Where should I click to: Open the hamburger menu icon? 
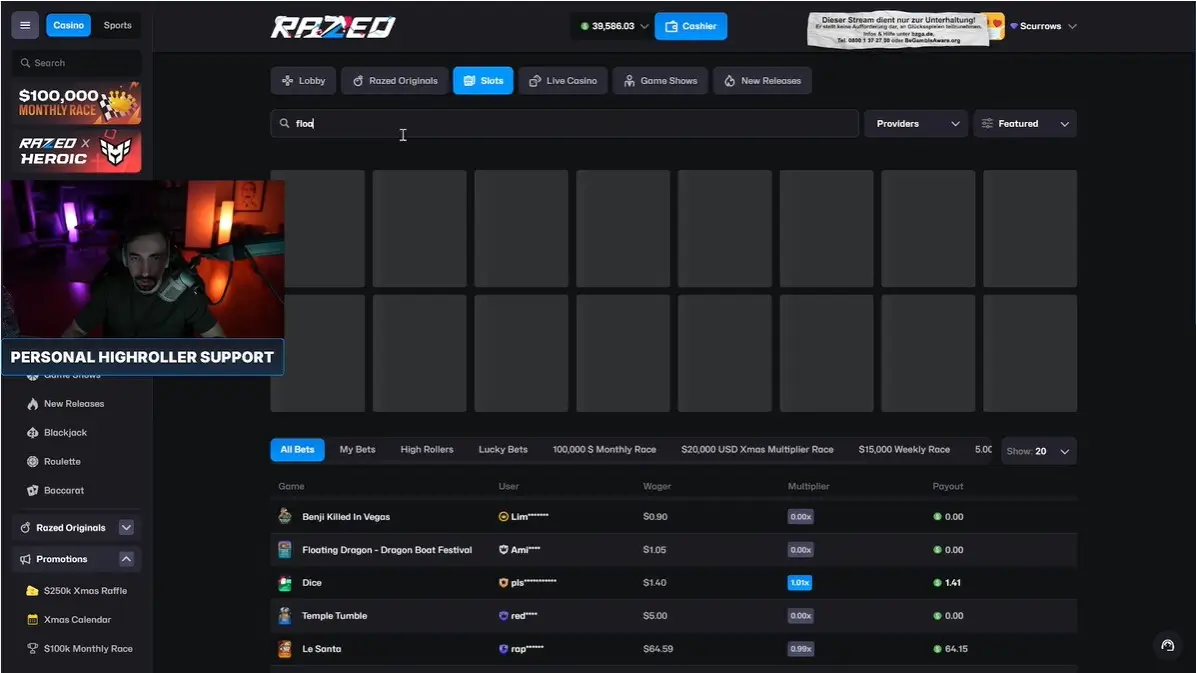pos(25,25)
